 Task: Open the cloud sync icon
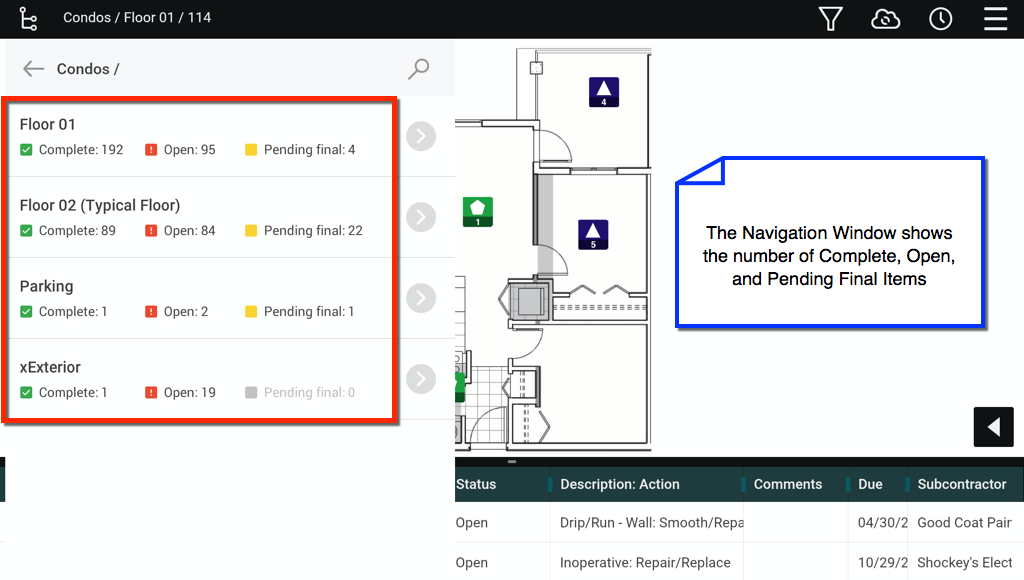pos(885,19)
